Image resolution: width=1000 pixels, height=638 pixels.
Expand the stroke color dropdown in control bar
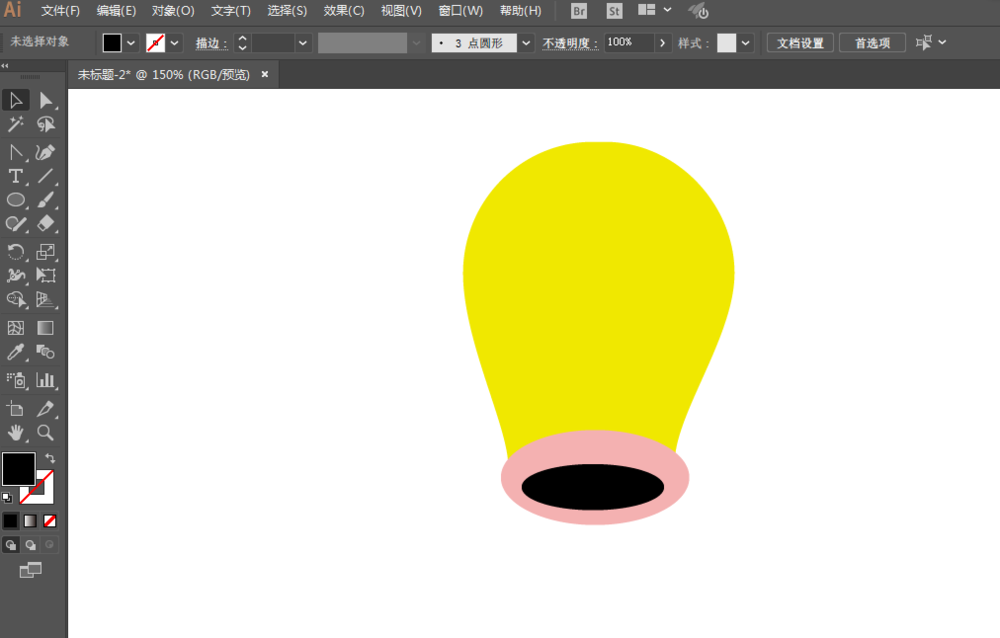(x=175, y=43)
